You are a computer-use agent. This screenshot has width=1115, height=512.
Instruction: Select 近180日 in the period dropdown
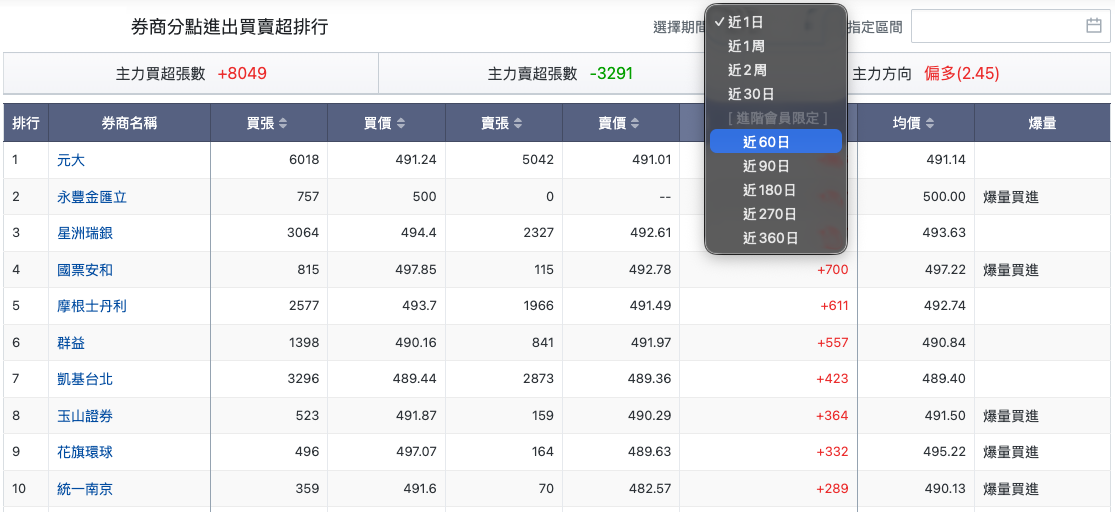click(x=776, y=190)
